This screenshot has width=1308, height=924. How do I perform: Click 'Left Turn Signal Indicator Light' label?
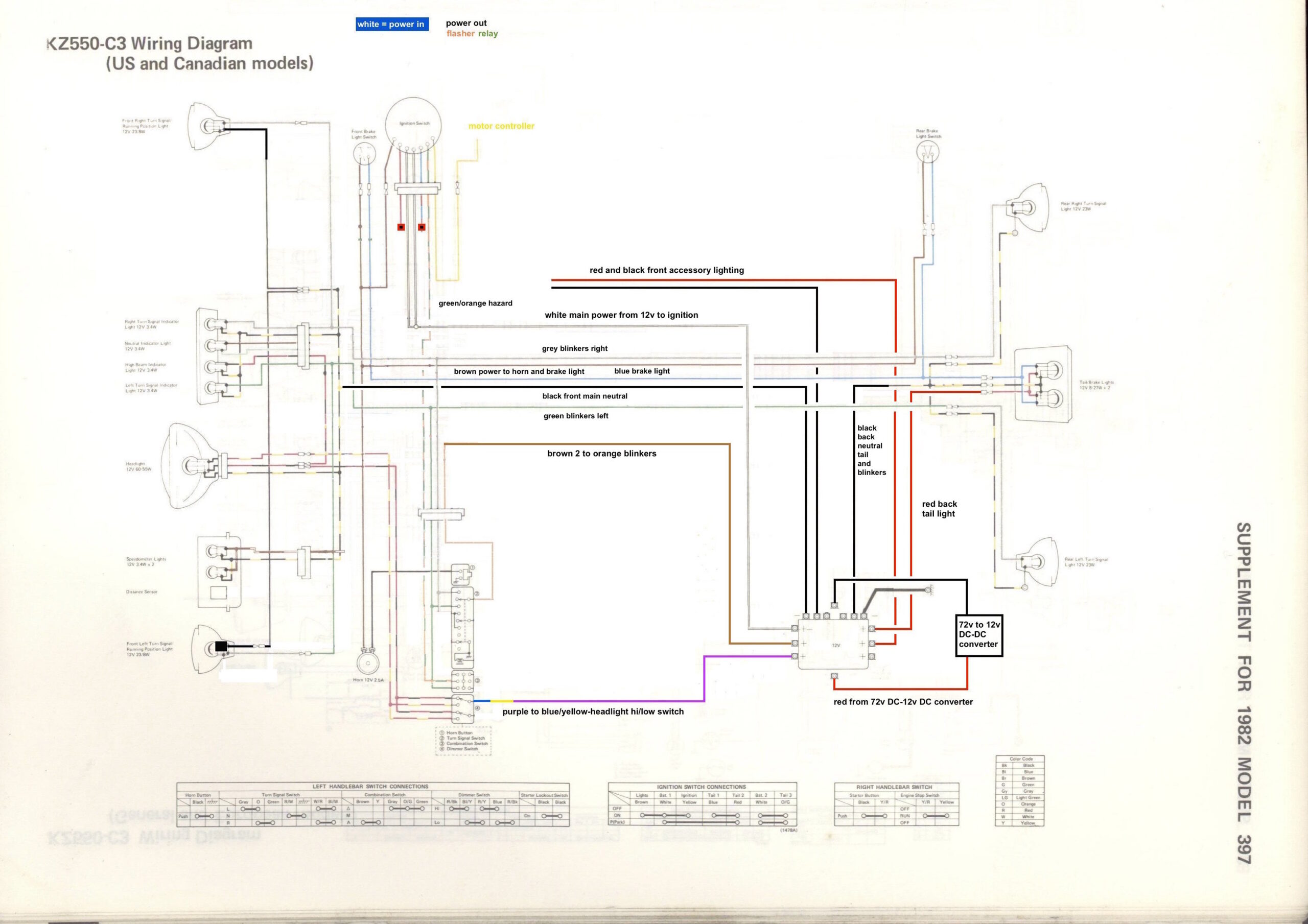(x=151, y=388)
